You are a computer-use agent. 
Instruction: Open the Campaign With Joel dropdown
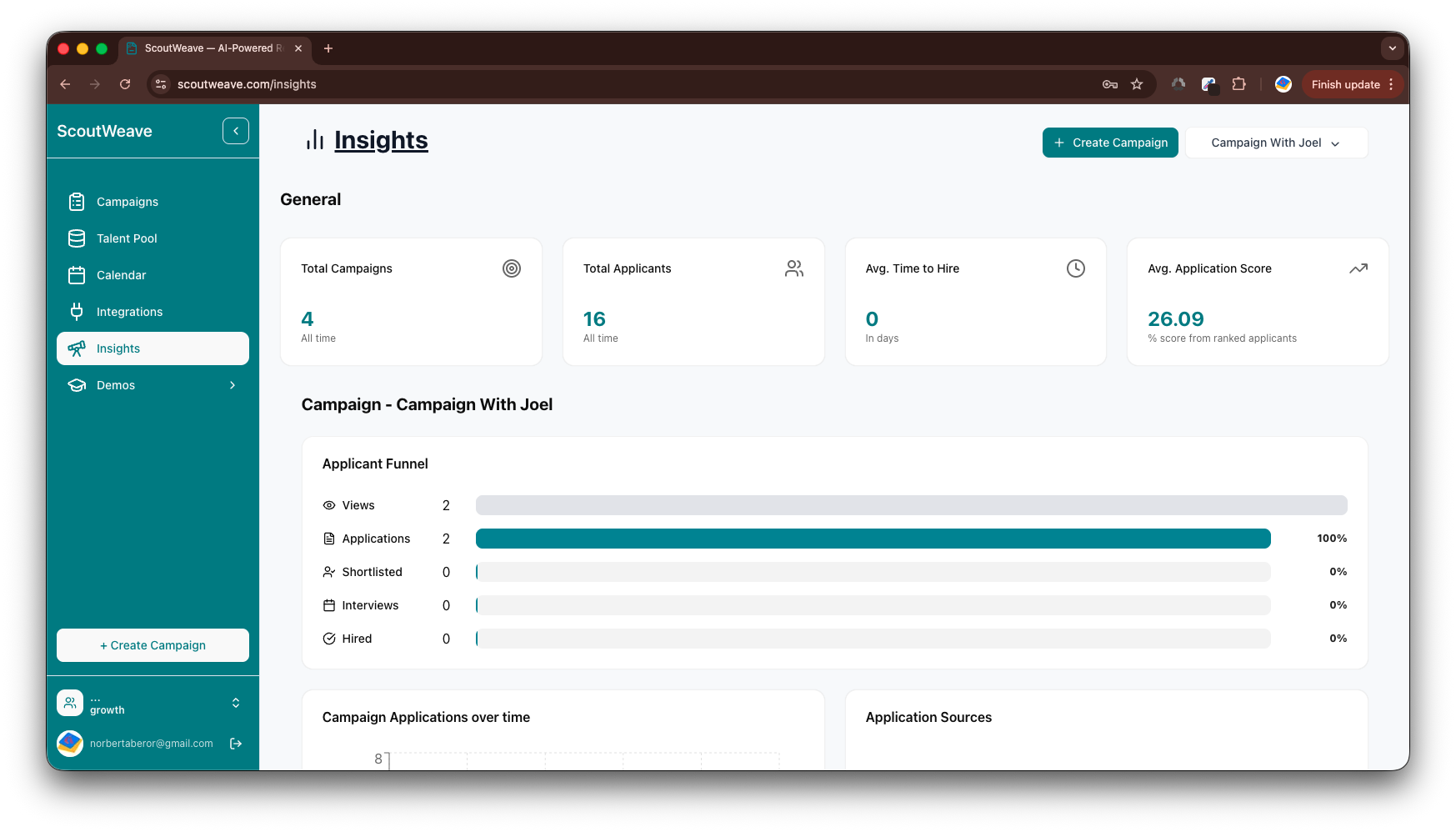tap(1276, 143)
